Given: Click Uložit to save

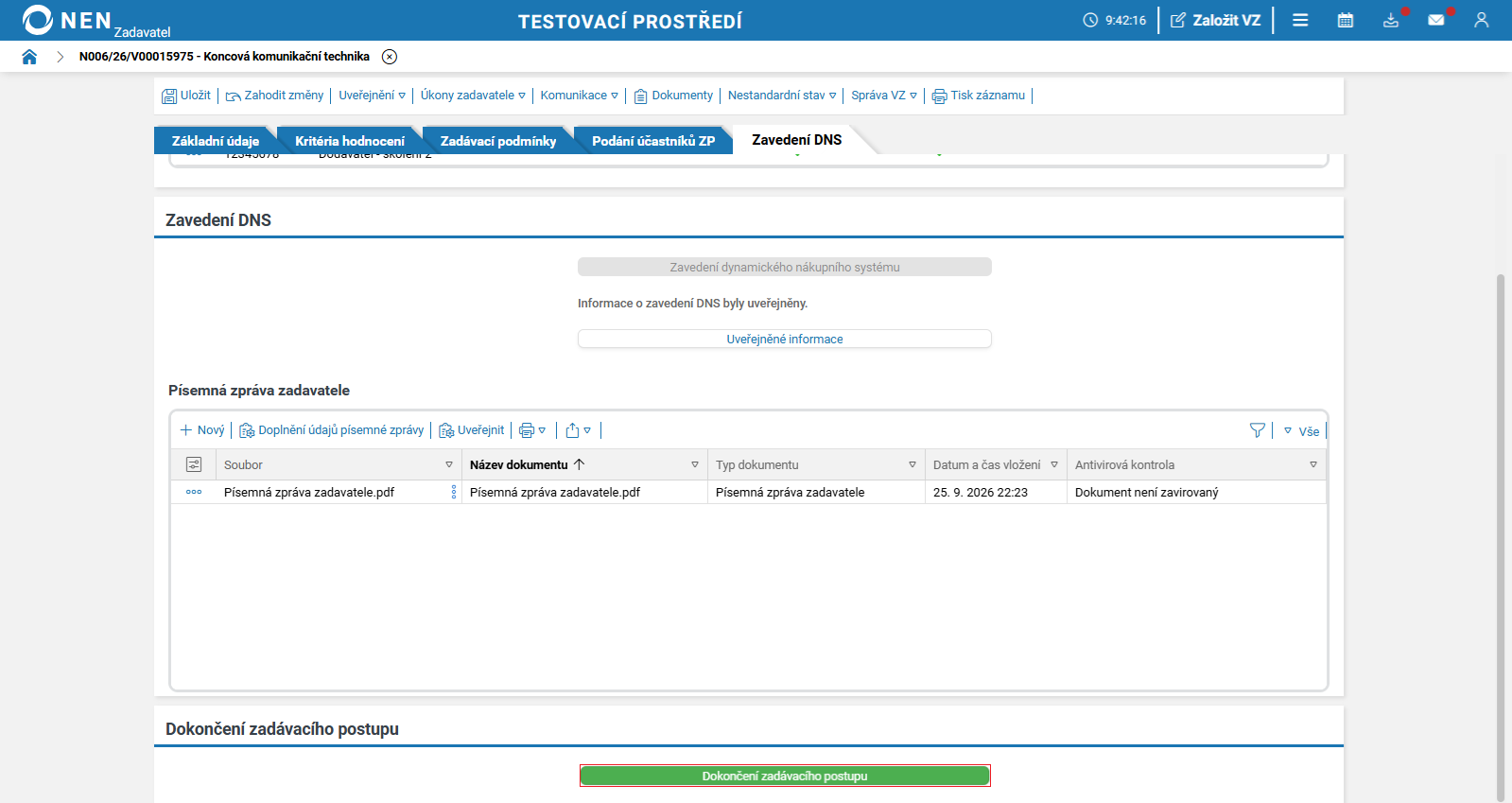Looking at the screenshot, I should pos(186,96).
